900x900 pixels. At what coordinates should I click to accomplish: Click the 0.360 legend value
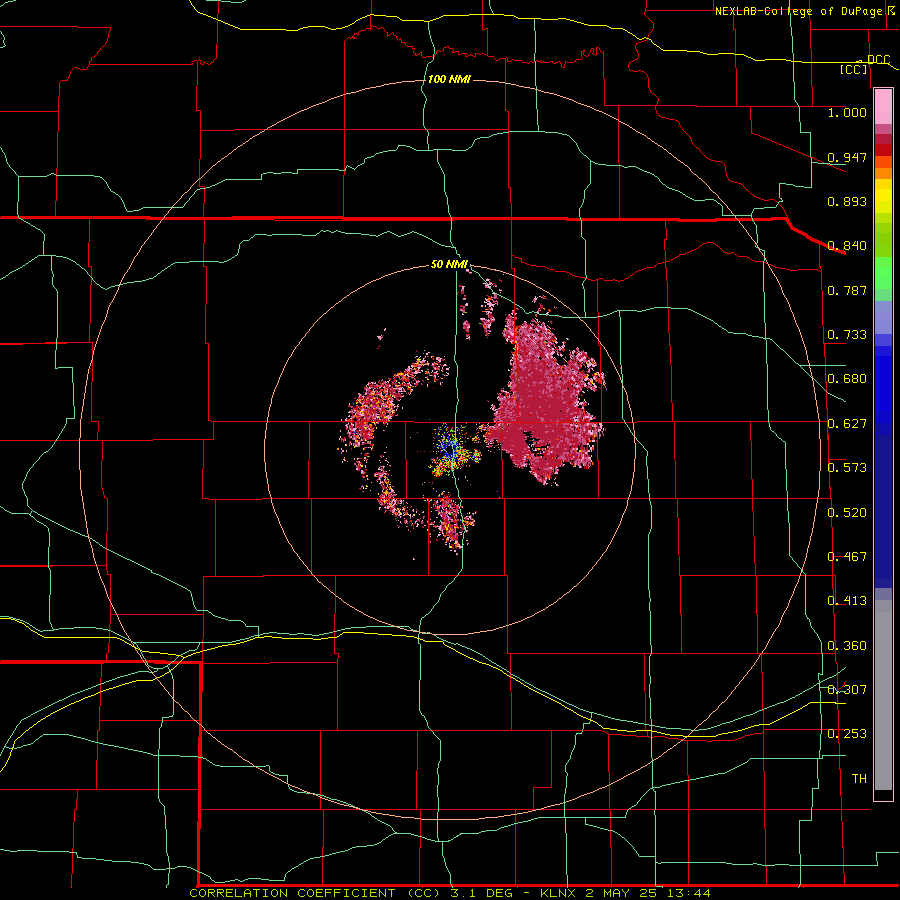[847, 646]
